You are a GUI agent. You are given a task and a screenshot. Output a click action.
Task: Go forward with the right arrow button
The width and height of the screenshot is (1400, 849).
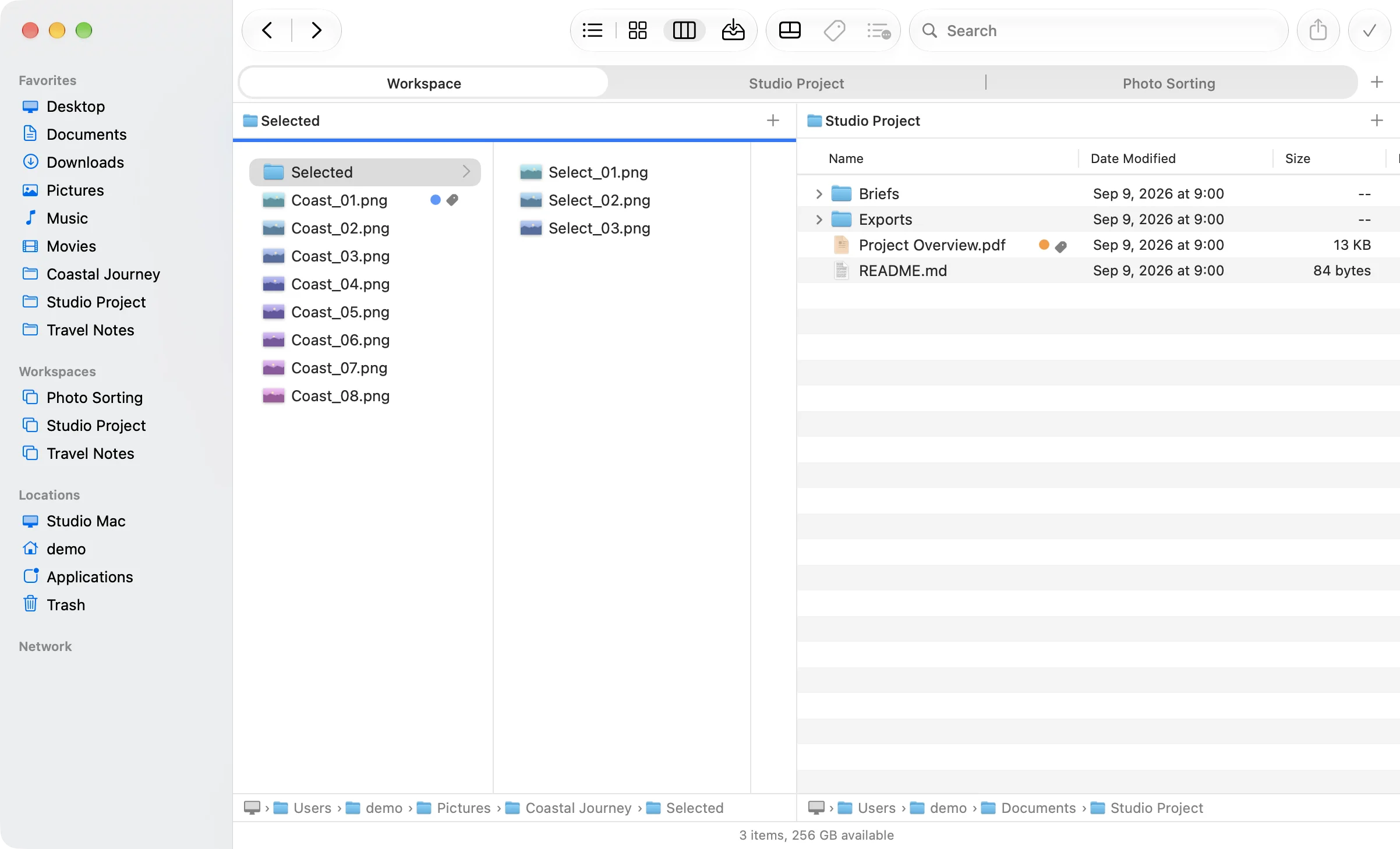click(x=316, y=30)
